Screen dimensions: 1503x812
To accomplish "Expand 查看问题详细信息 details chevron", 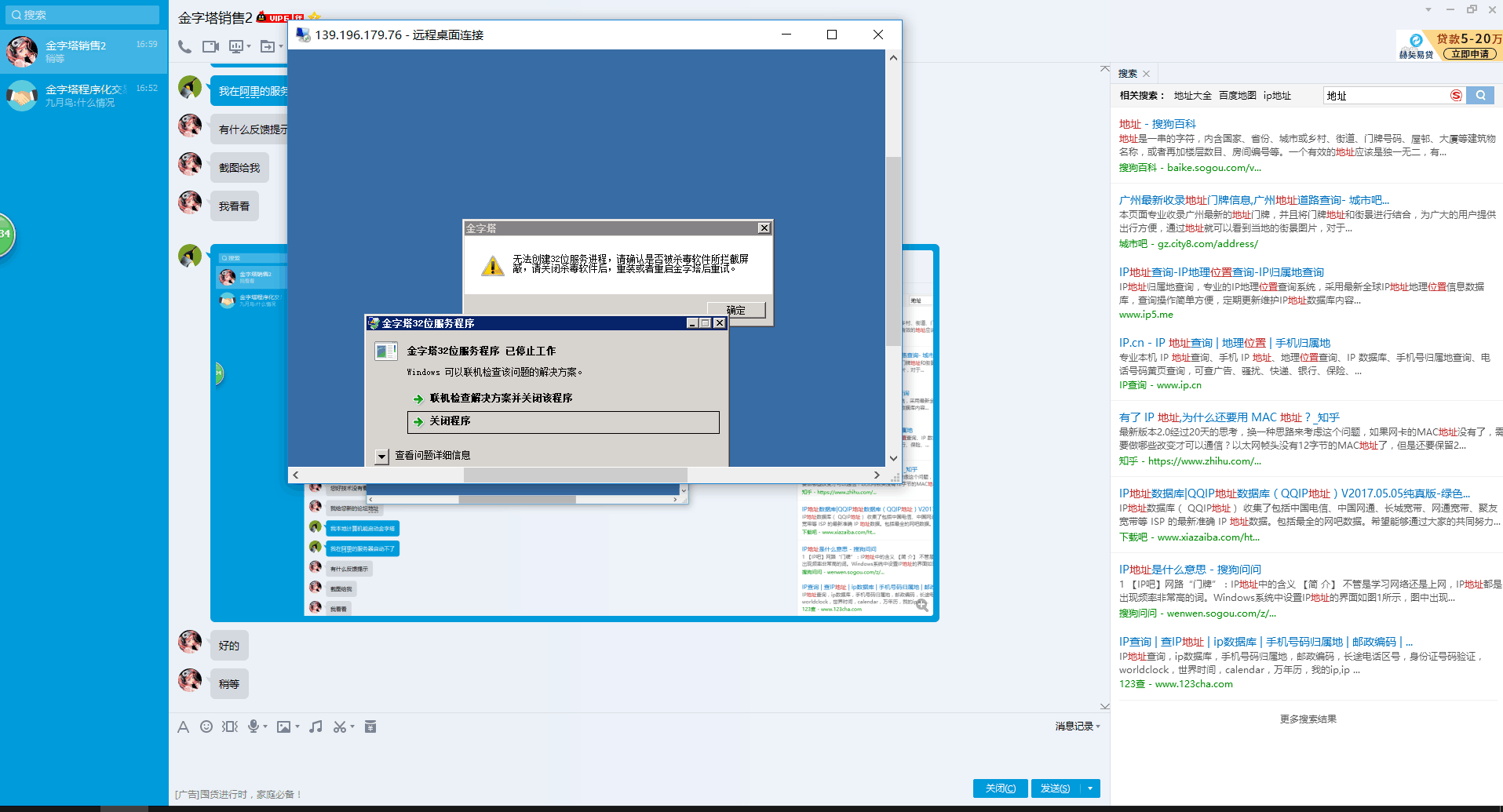I will tap(381, 456).
